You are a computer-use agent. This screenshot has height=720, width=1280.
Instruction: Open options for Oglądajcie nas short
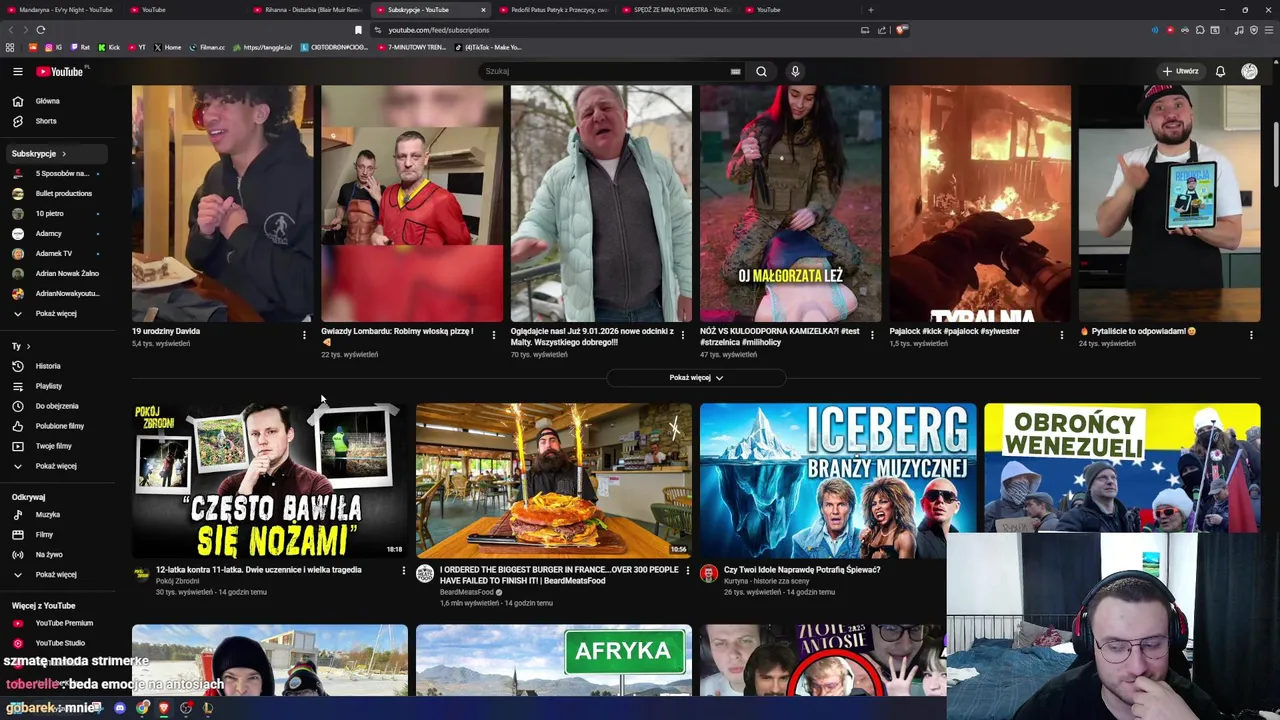[x=683, y=335]
